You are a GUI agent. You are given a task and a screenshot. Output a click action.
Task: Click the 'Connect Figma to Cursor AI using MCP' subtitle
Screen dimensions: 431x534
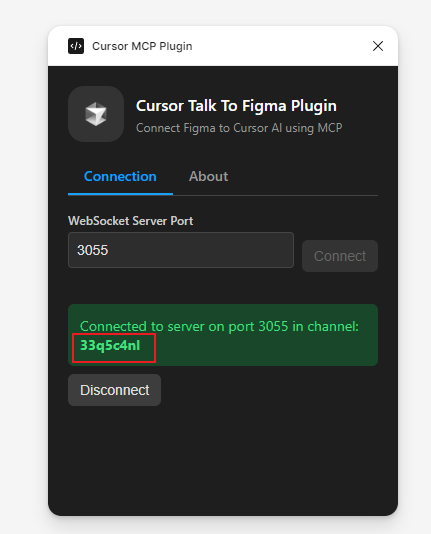(x=239, y=128)
